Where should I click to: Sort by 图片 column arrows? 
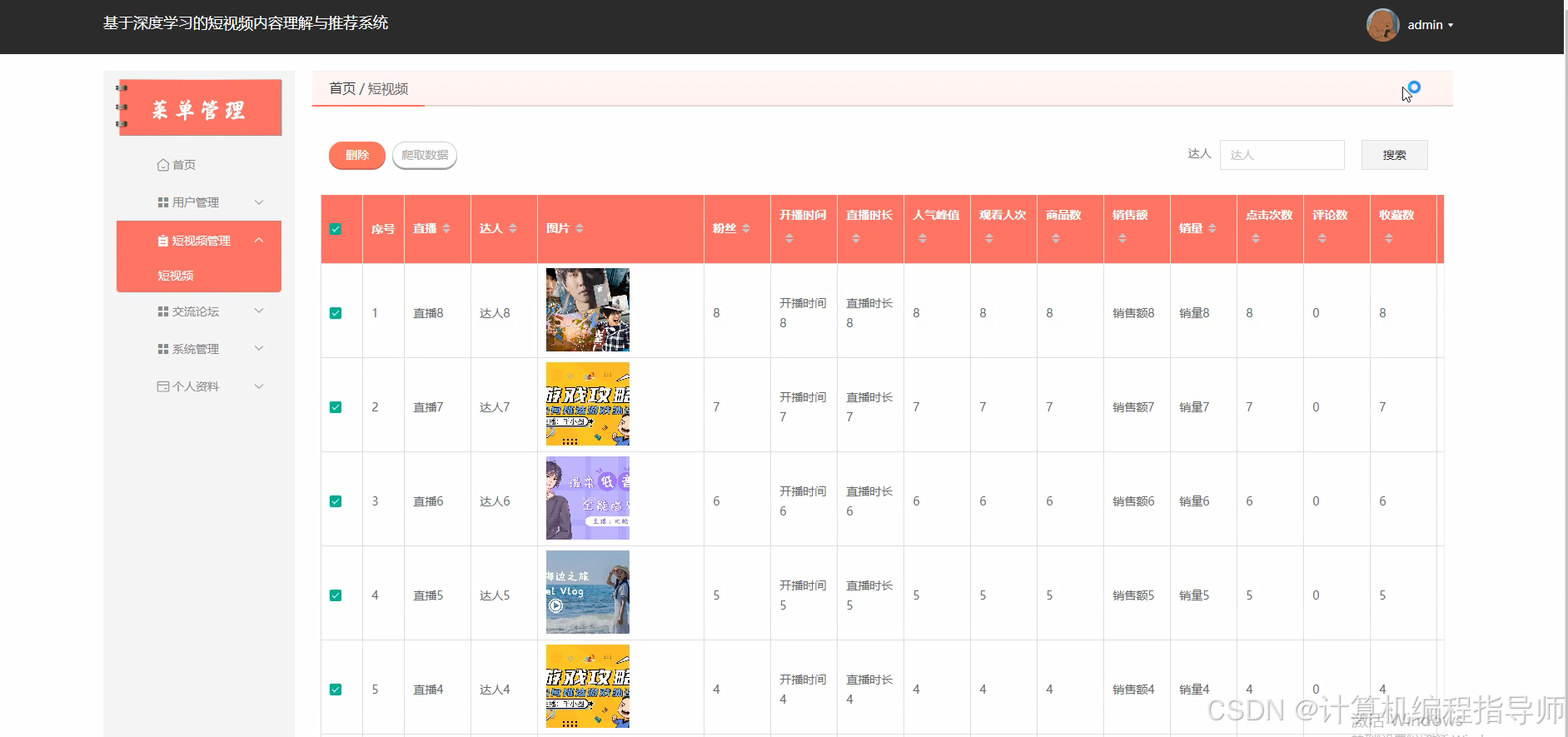[x=580, y=228]
